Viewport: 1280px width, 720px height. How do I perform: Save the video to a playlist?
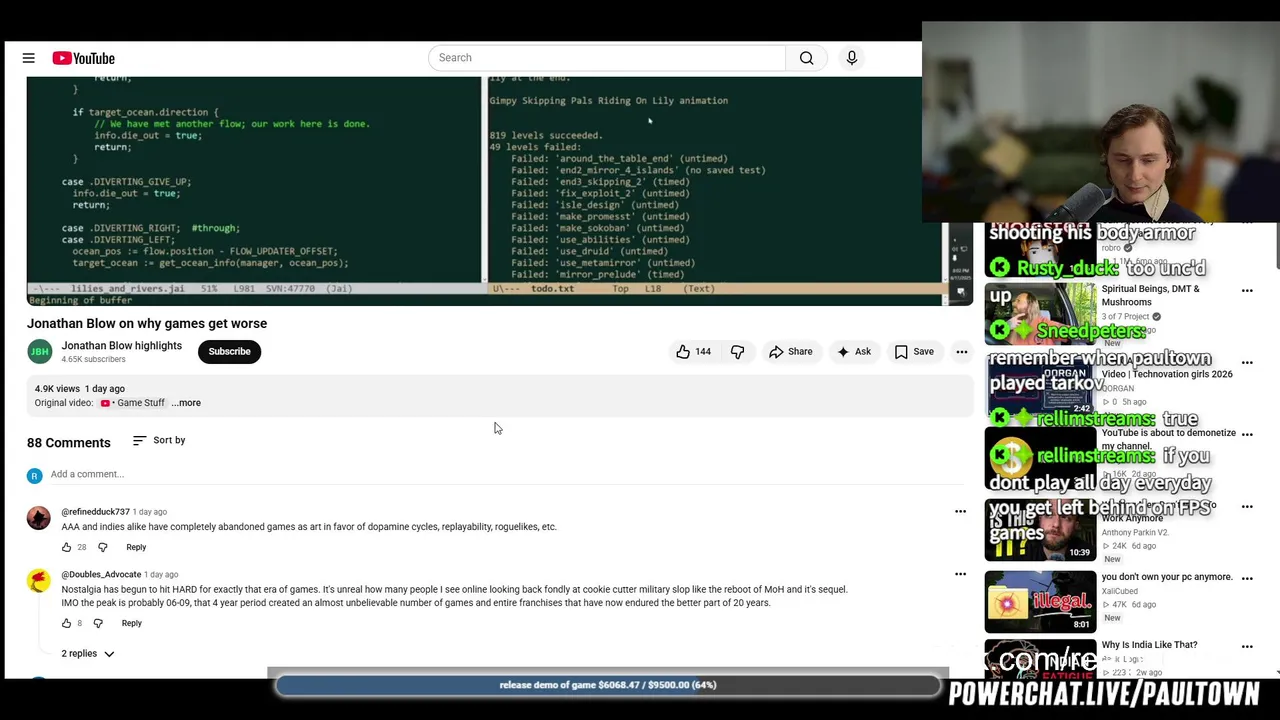pyautogui.click(x=914, y=352)
